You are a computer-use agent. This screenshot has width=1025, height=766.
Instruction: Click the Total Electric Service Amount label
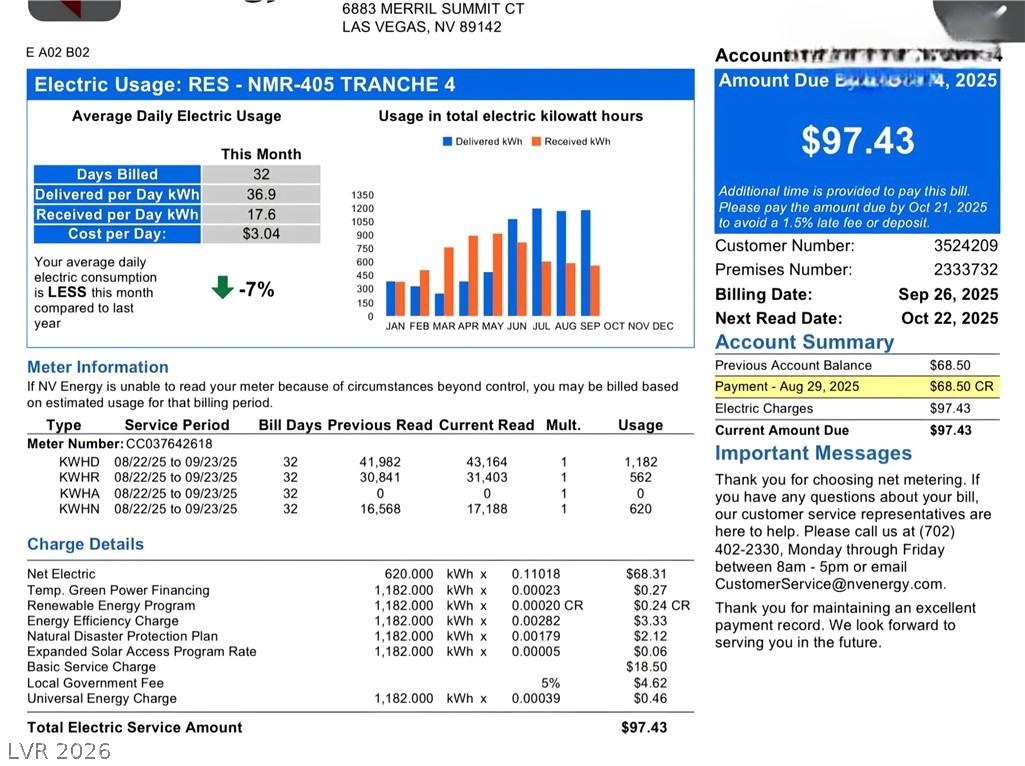[x=135, y=727]
